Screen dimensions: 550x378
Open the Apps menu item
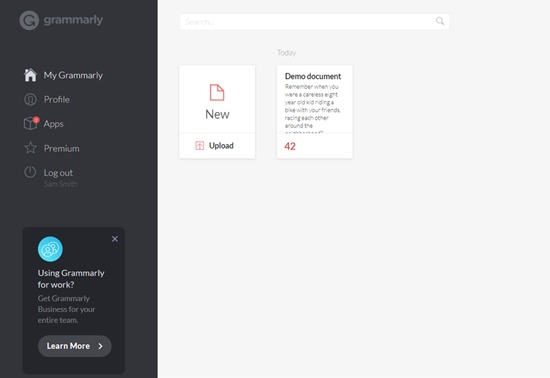(54, 124)
